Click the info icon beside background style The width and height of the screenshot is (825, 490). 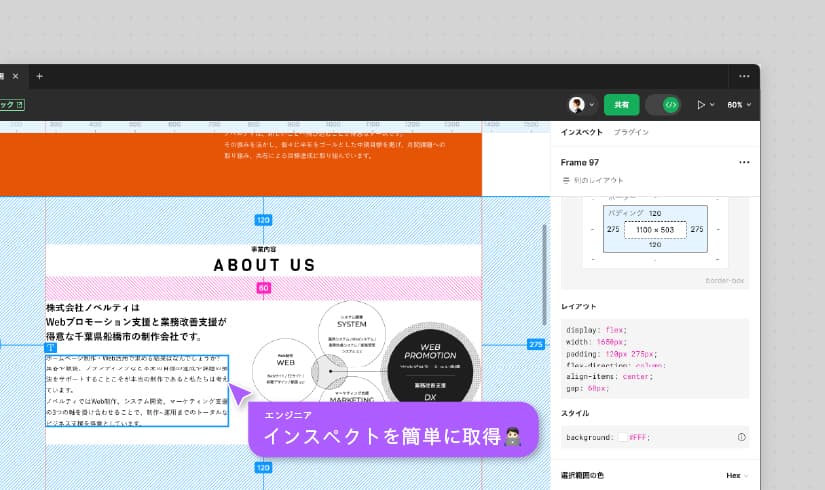[741, 437]
